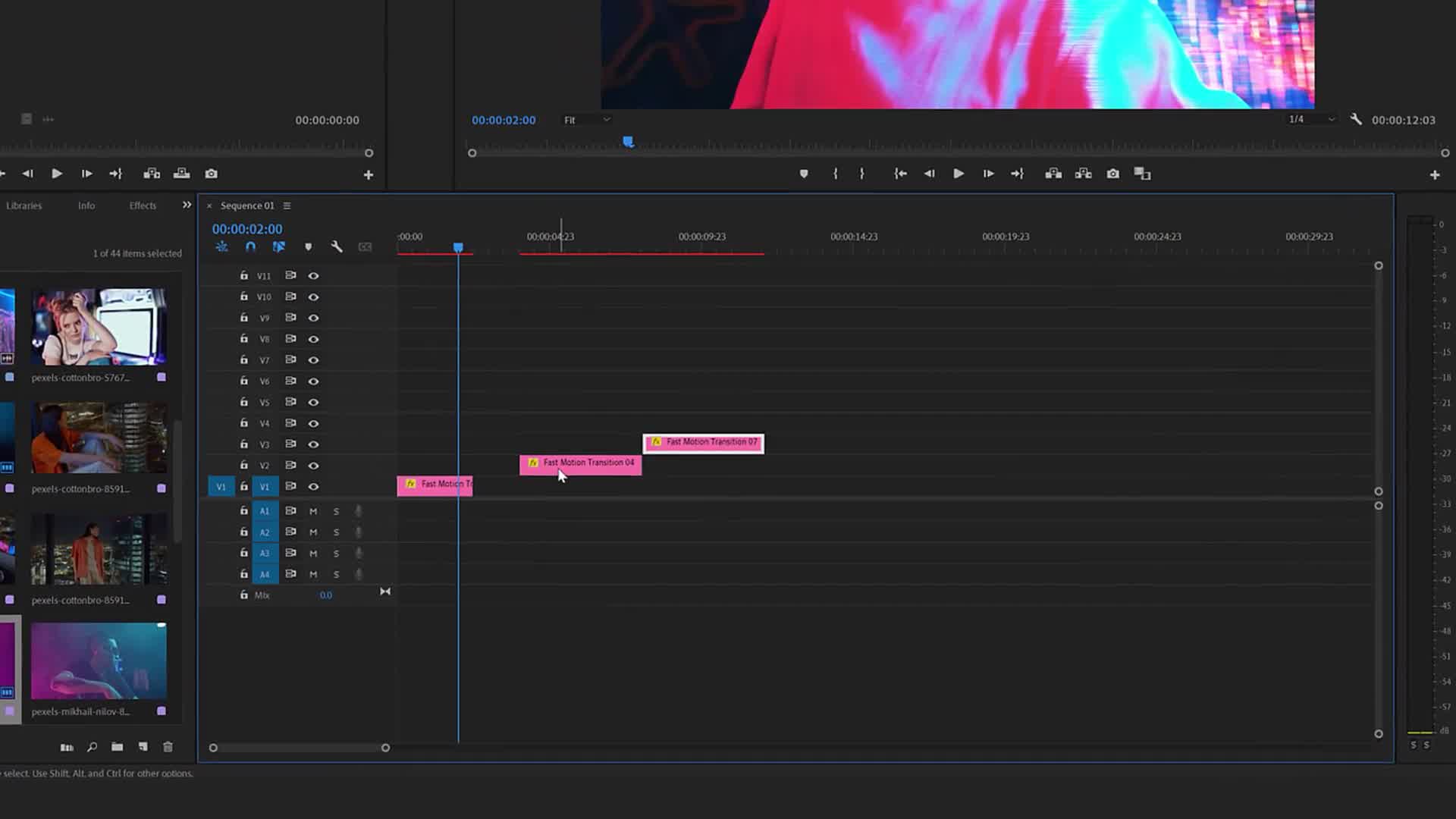Toggle lock on track V5
The image size is (1456, 819).
click(x=244, y=402)
